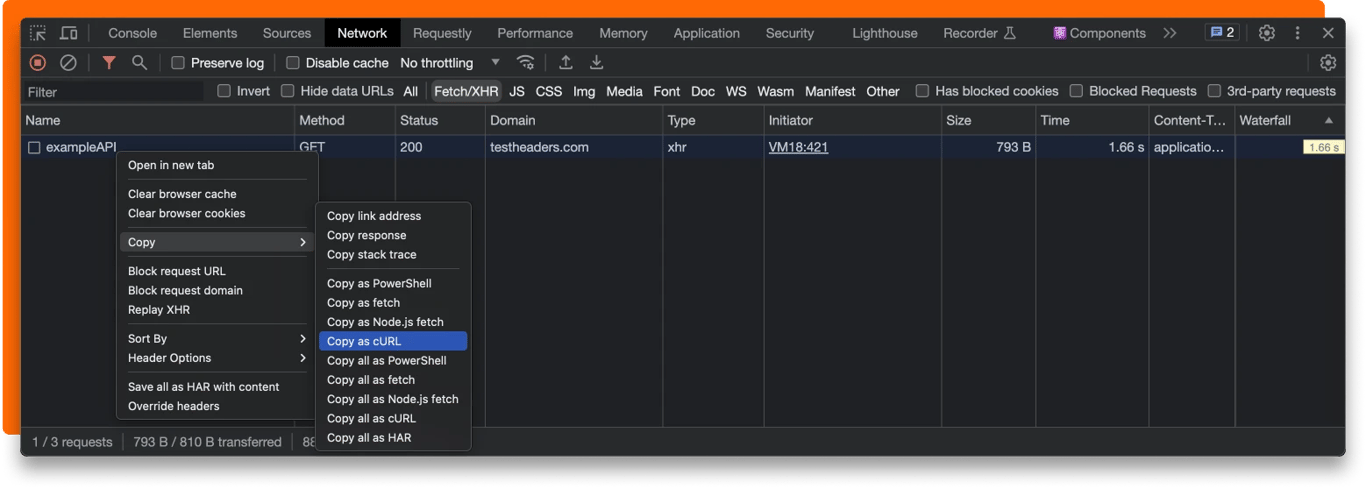Toggle the device toolbar icon
Viewport: 1366px width, 489px height.
click(x=68, y=33)
